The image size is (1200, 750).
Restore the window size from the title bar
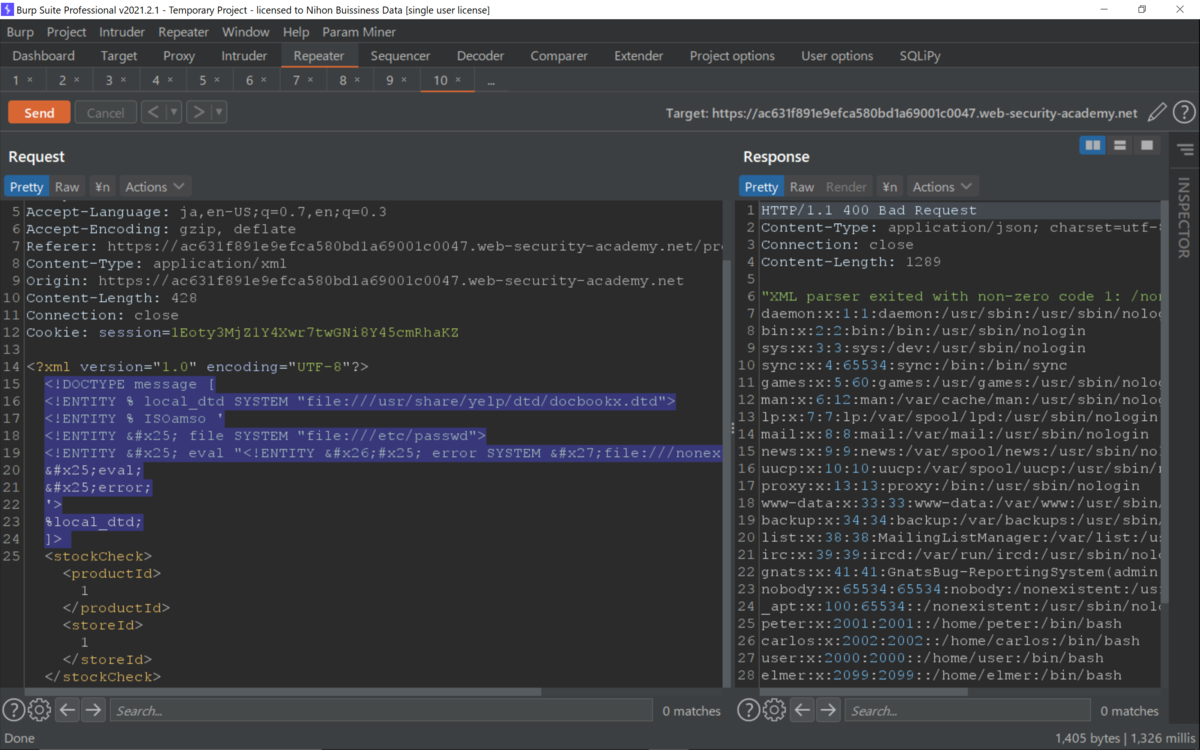[1142, 9]
